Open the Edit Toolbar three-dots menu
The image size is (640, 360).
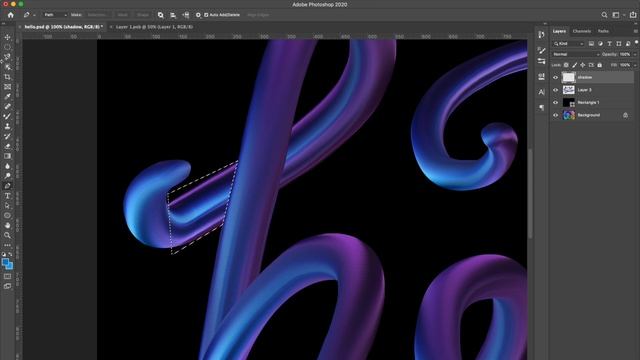(x=7, y=245)
